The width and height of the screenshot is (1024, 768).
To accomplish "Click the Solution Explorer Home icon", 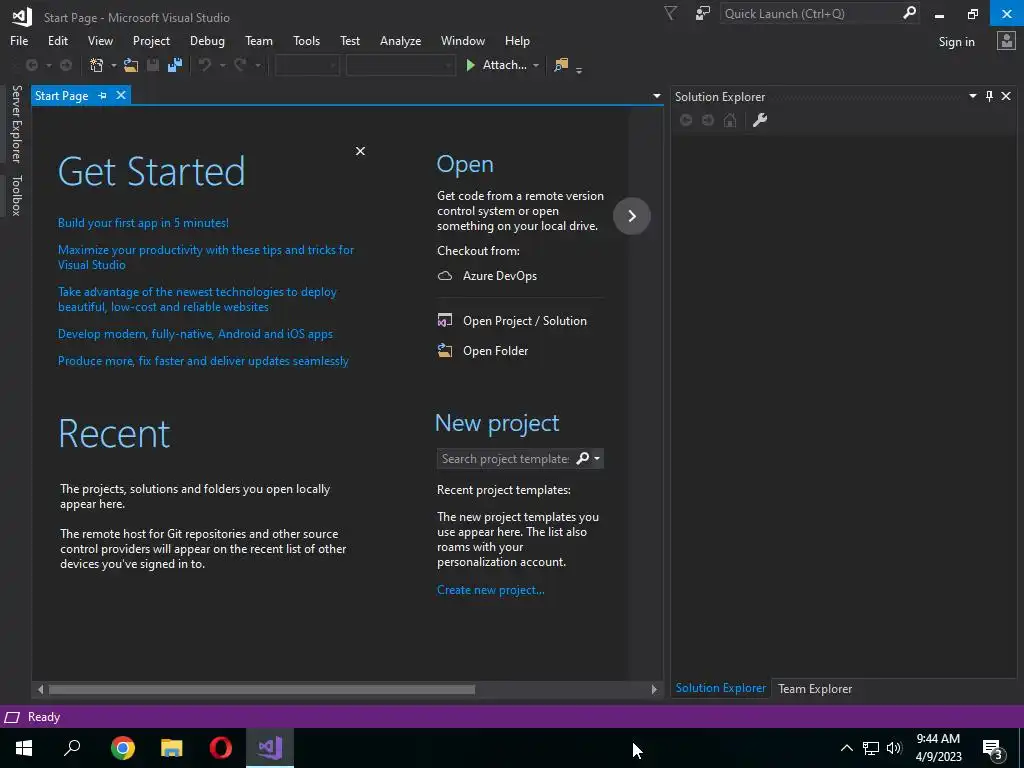I will coord(730,120).
